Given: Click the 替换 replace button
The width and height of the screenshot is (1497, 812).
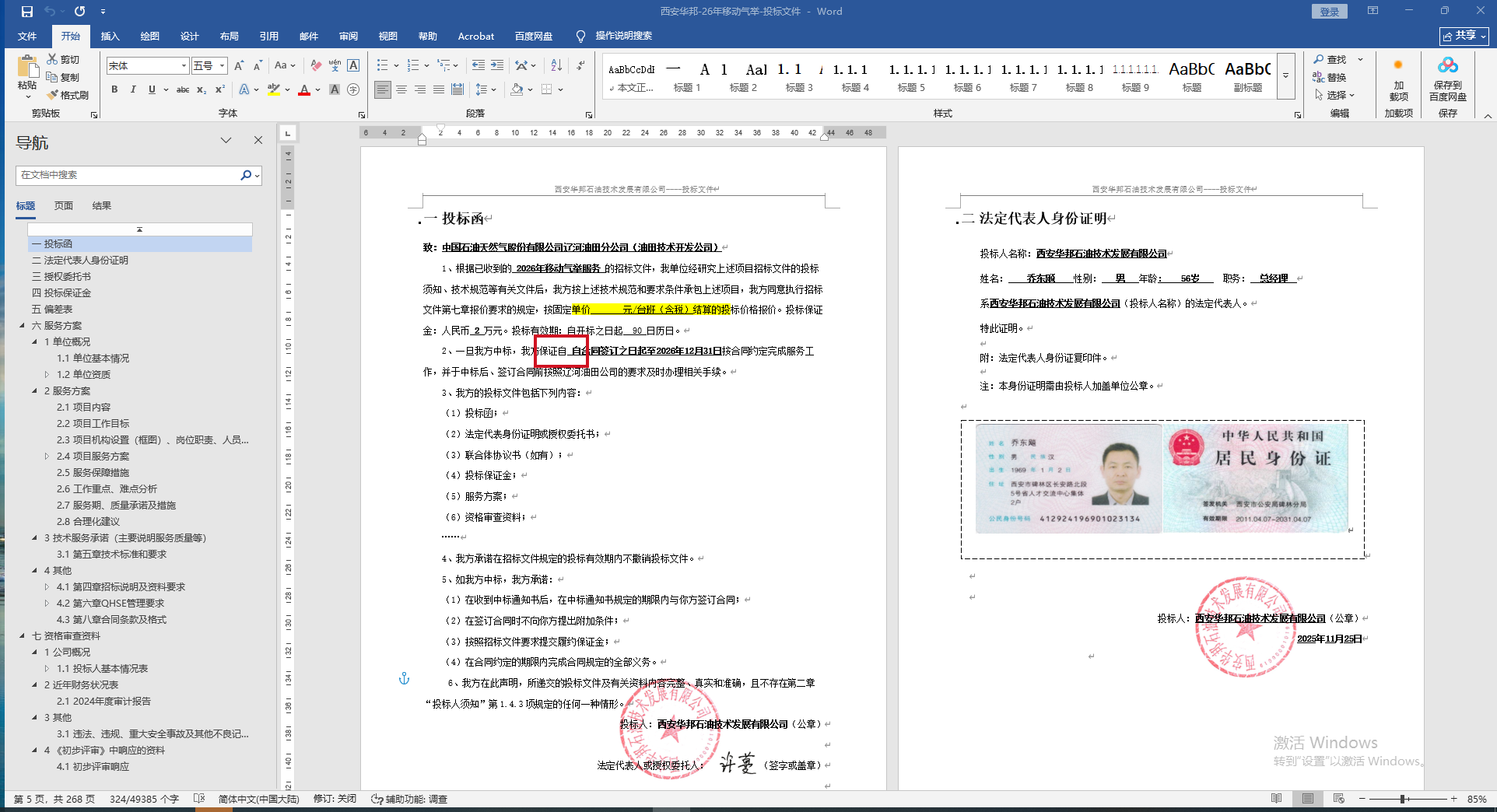Looking at the screenshot, I should tap(1330, 77).
